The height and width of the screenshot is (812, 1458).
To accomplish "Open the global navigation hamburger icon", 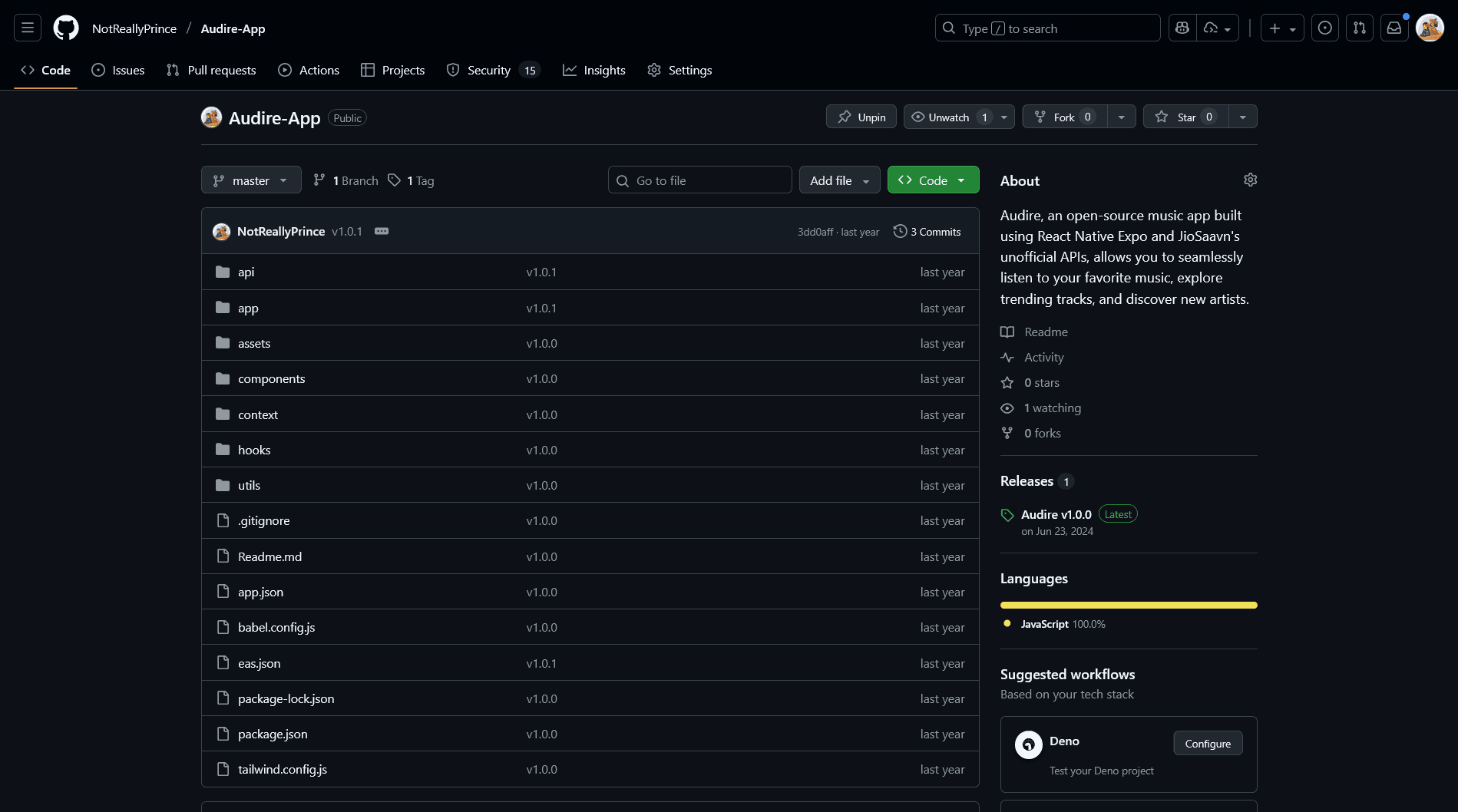I will 25,28.
